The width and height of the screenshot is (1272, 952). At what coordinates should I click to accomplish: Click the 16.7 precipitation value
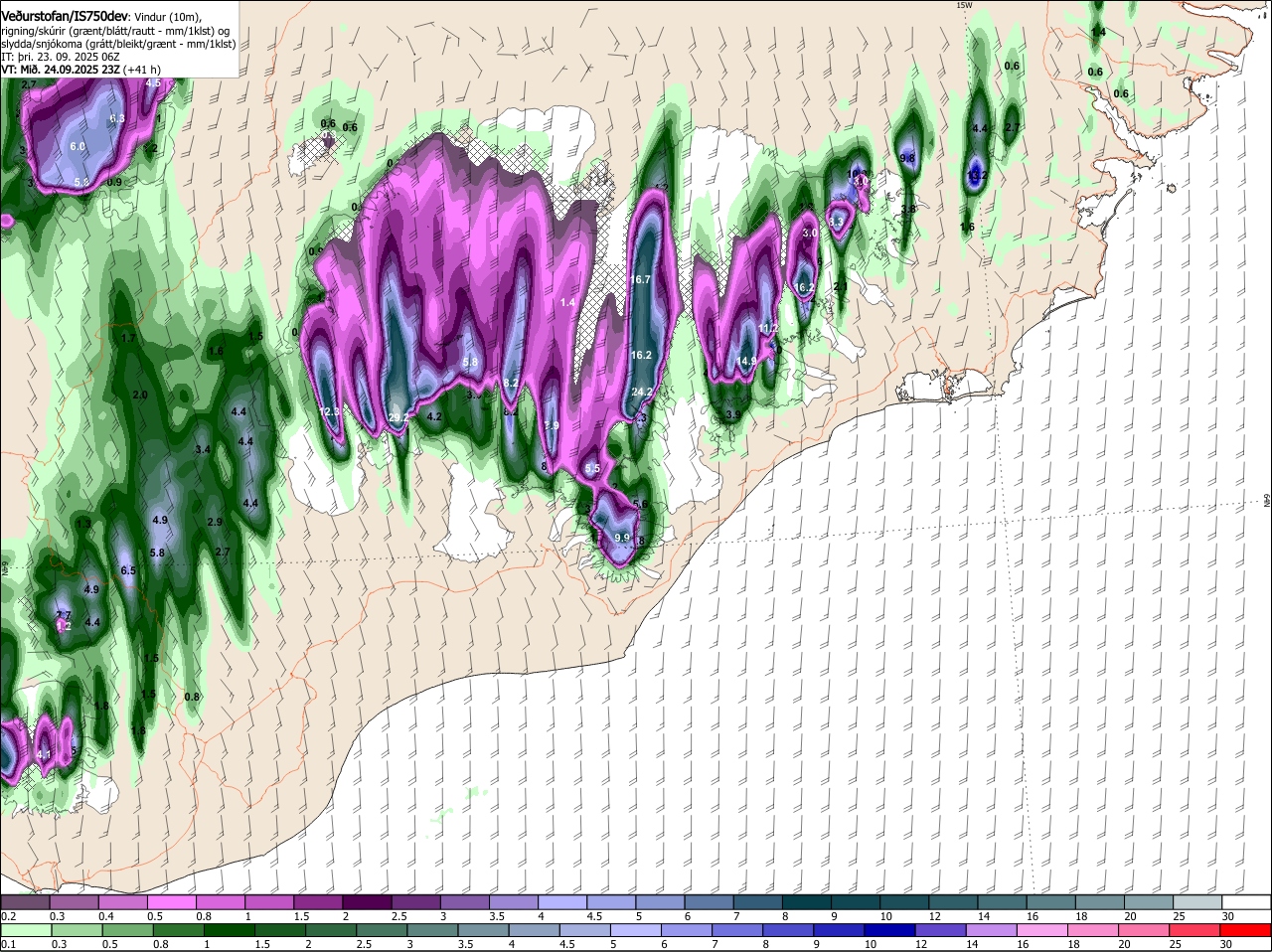[641, 280]
